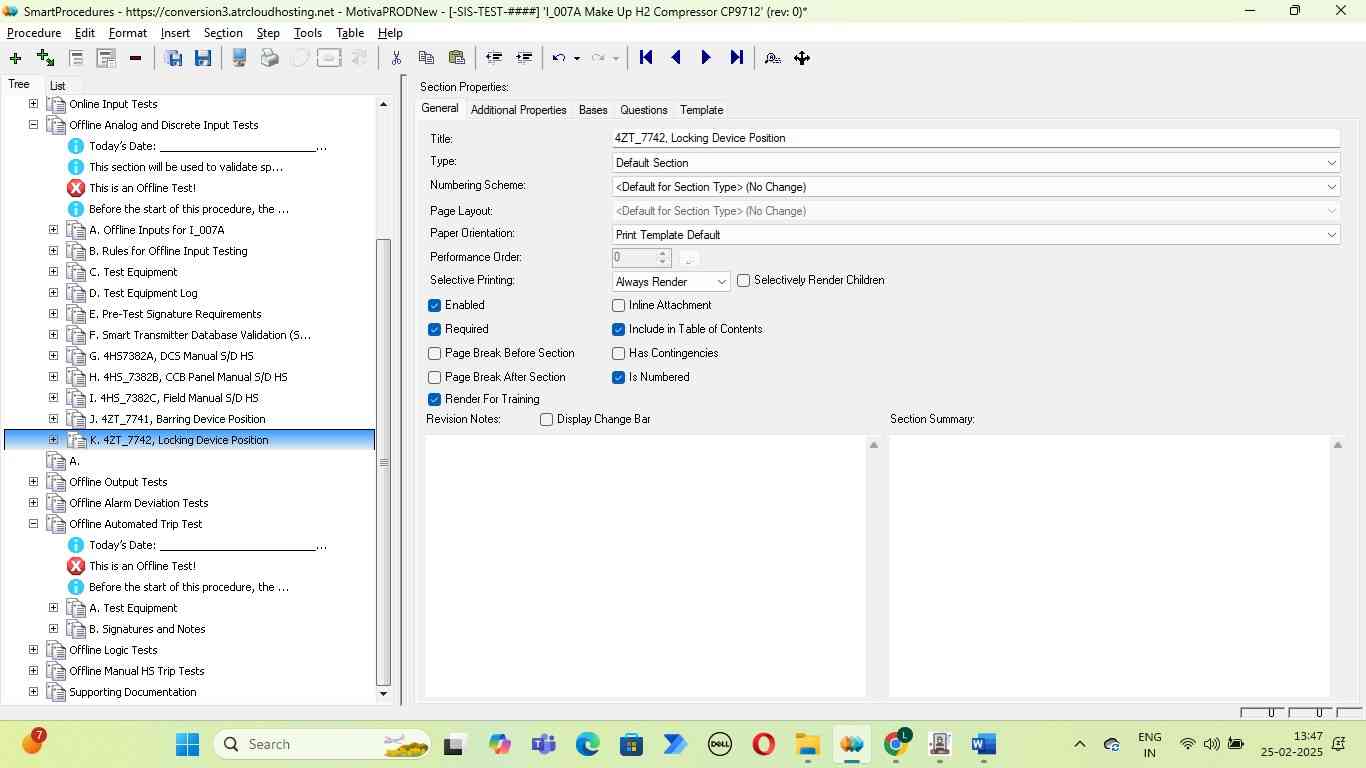Open Microsoft Word from taskbar
This screenshot has height=768, width=1366.
click(x=984, y=744)
